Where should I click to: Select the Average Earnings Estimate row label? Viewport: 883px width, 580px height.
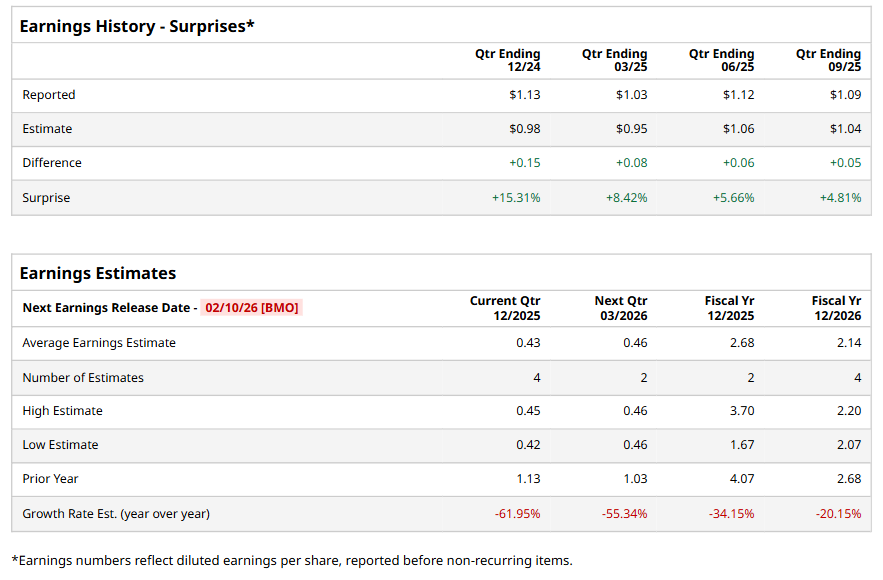coord(99,343)
